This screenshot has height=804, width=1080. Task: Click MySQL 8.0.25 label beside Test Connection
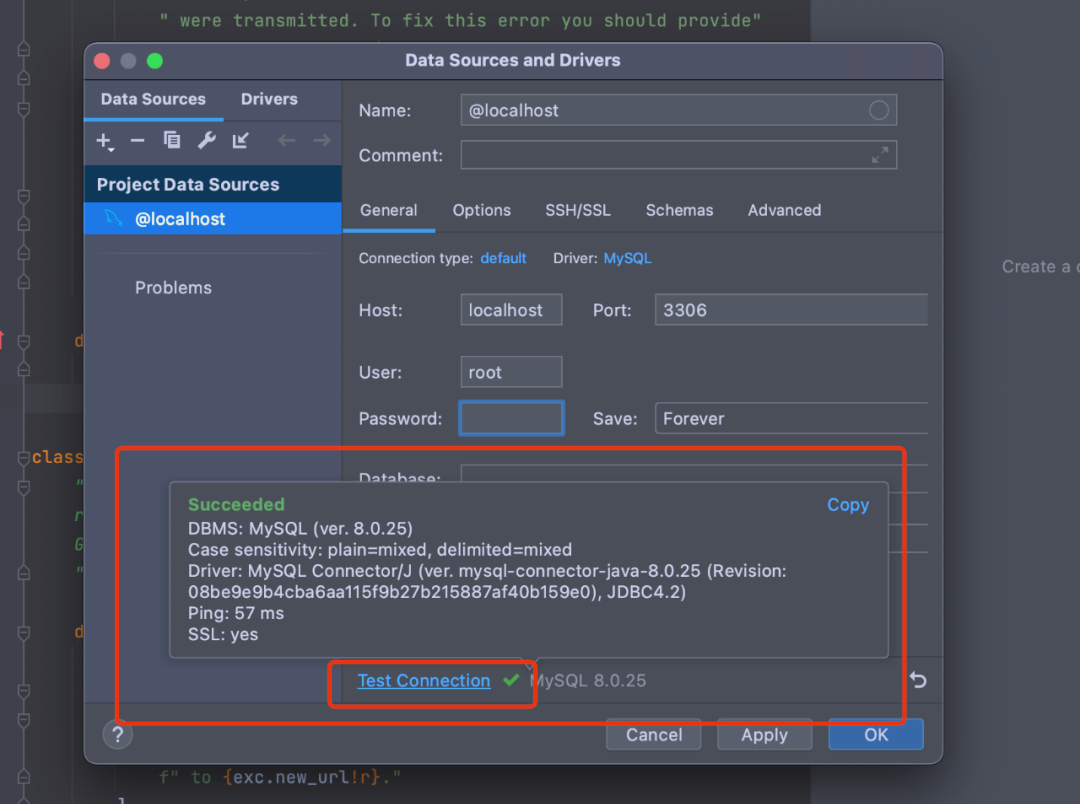588,681
